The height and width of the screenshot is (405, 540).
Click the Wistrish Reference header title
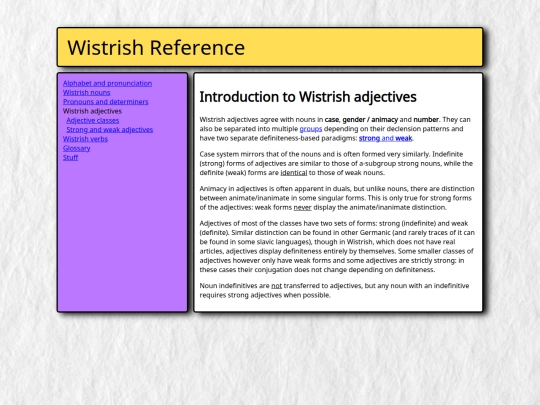156,48
